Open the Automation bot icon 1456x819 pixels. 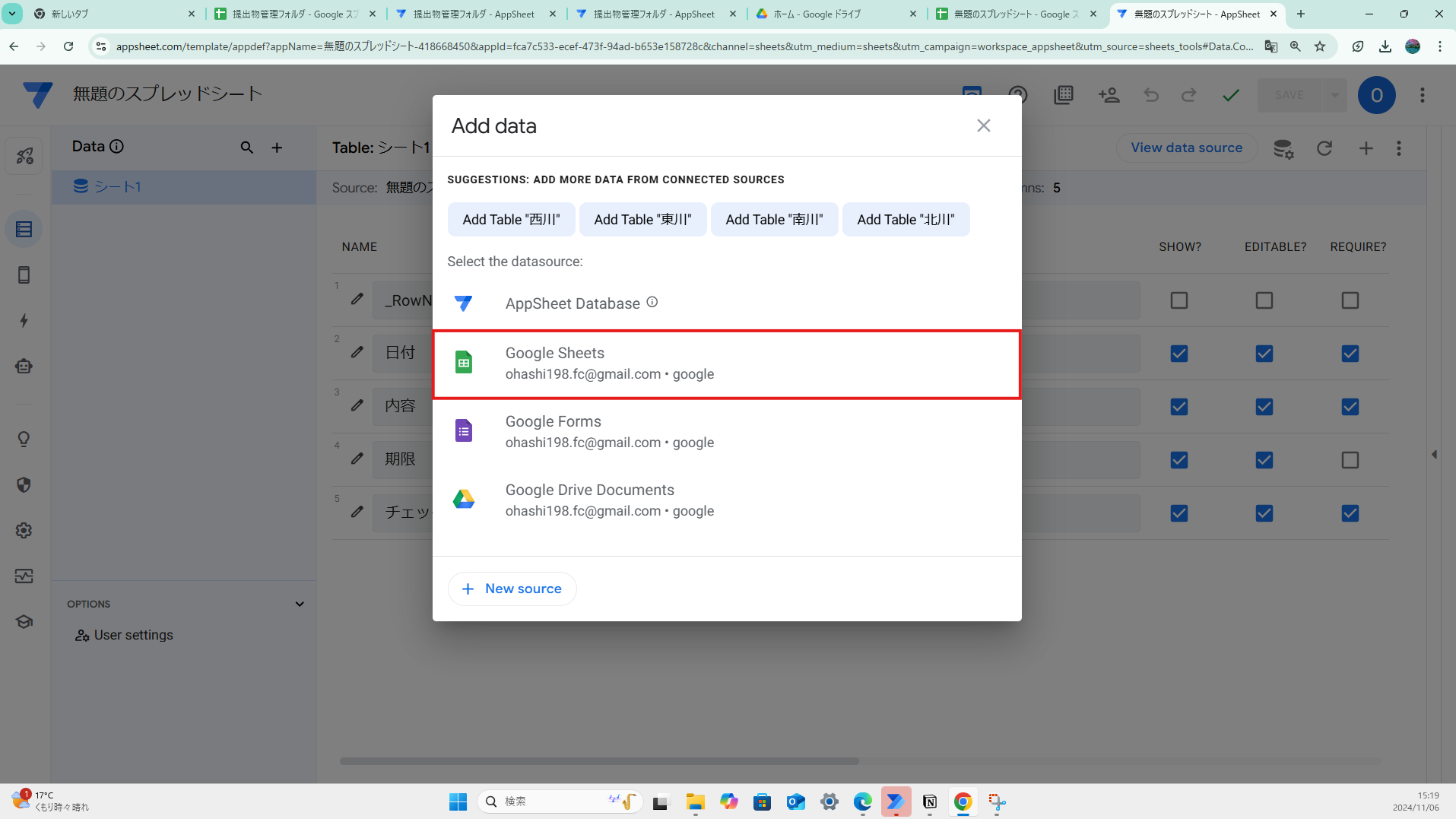tap(24, 366)
